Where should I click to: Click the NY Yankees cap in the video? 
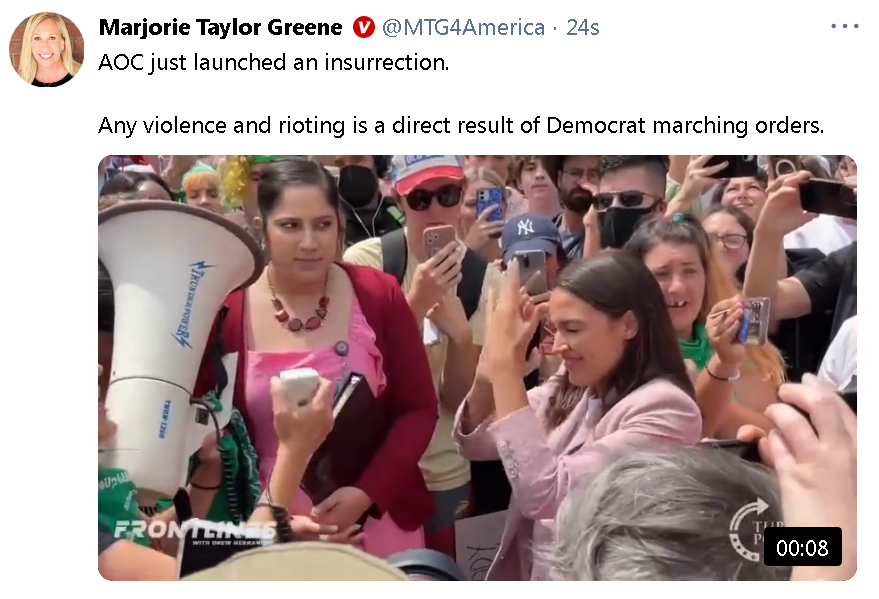[x=530, y=234]
